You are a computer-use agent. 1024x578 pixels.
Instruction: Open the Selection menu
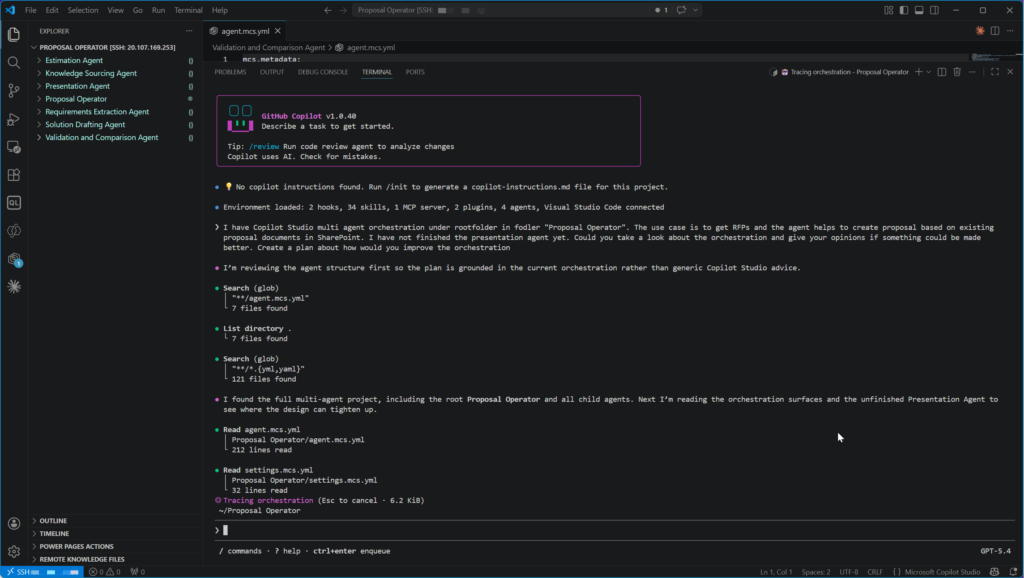83,10
